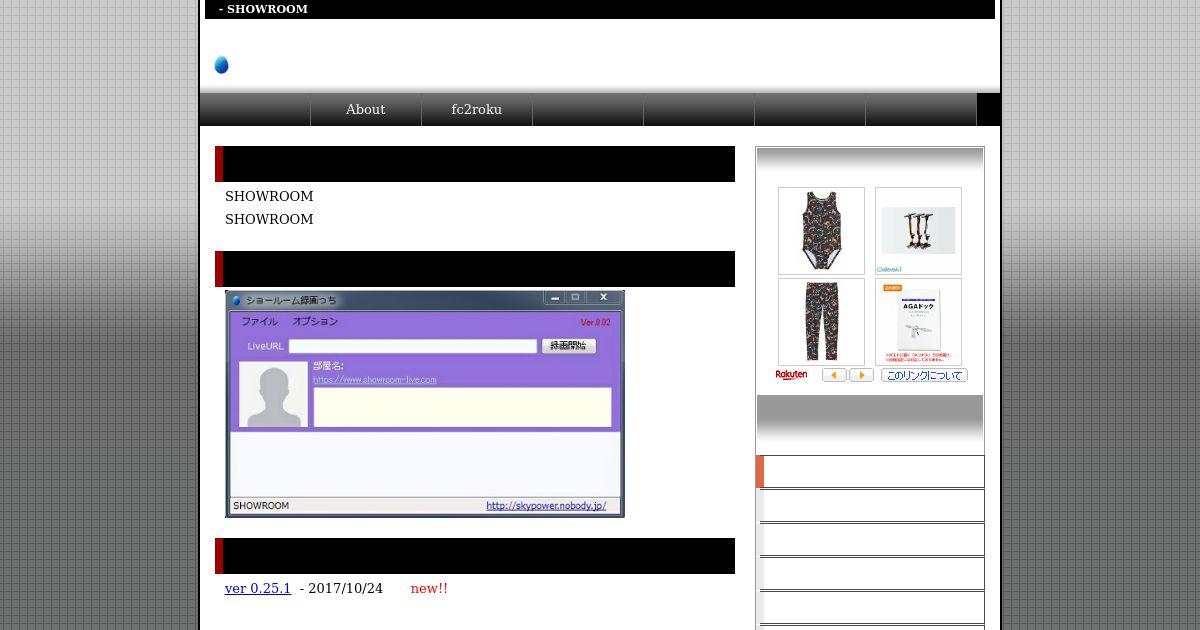
Task: Click the このリンクについて button in the ad
Action: point(924,375)
